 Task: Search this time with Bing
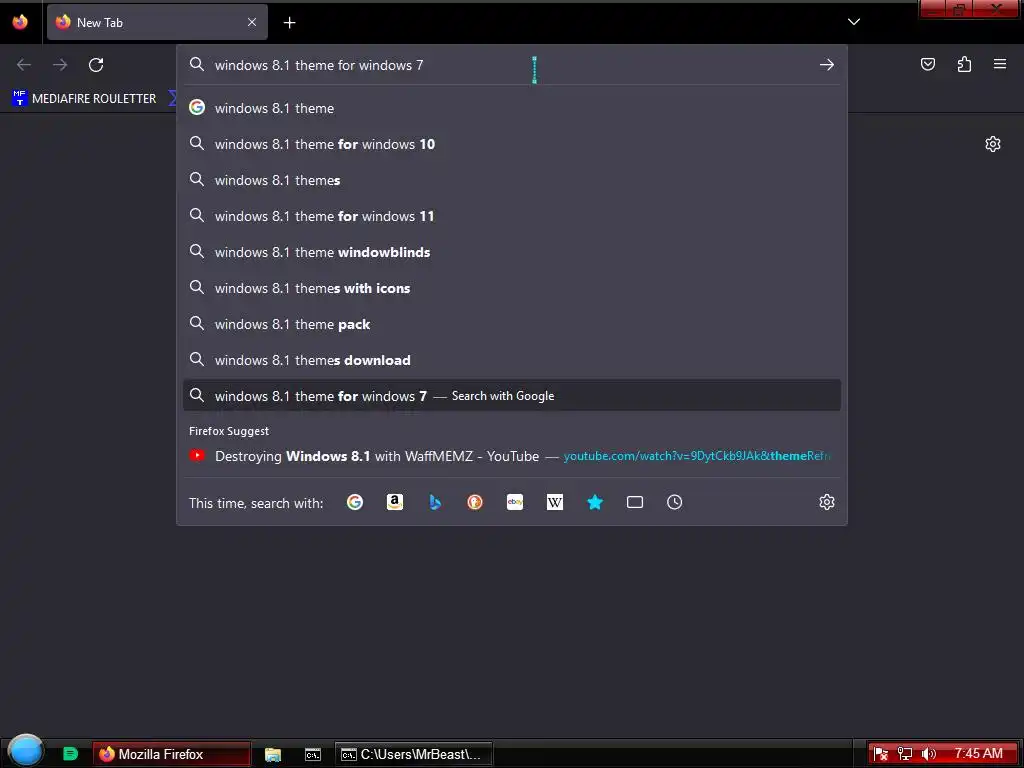[x=435, y=502]
